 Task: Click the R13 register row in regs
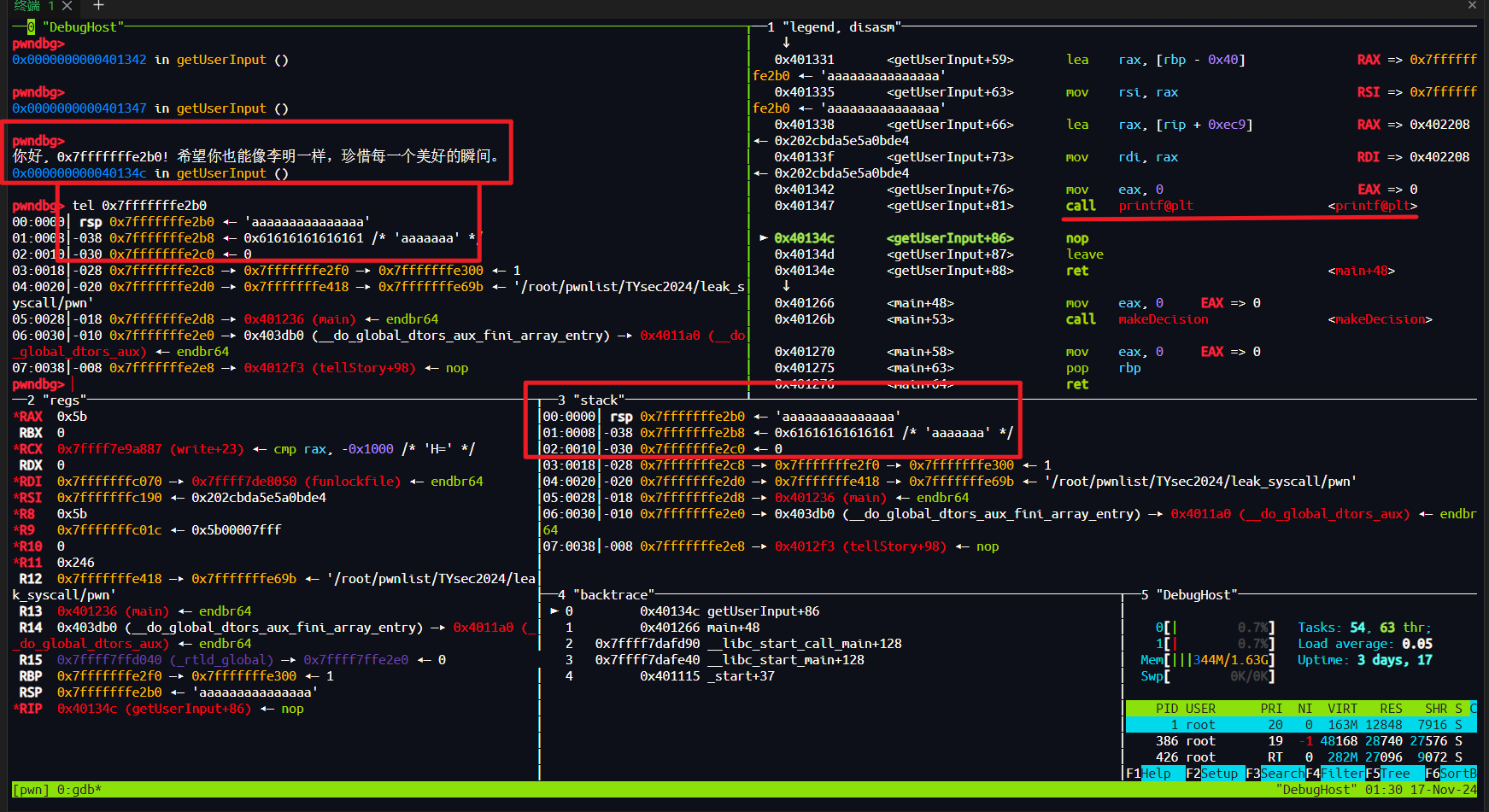point(135,611)
